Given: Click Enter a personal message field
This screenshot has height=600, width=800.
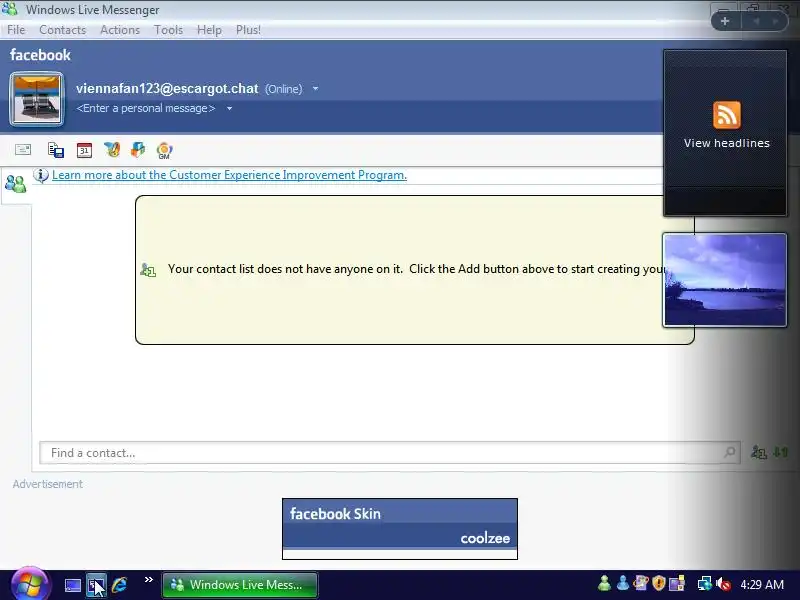Looking at the screenshot, I should click(x=146, y=108).
